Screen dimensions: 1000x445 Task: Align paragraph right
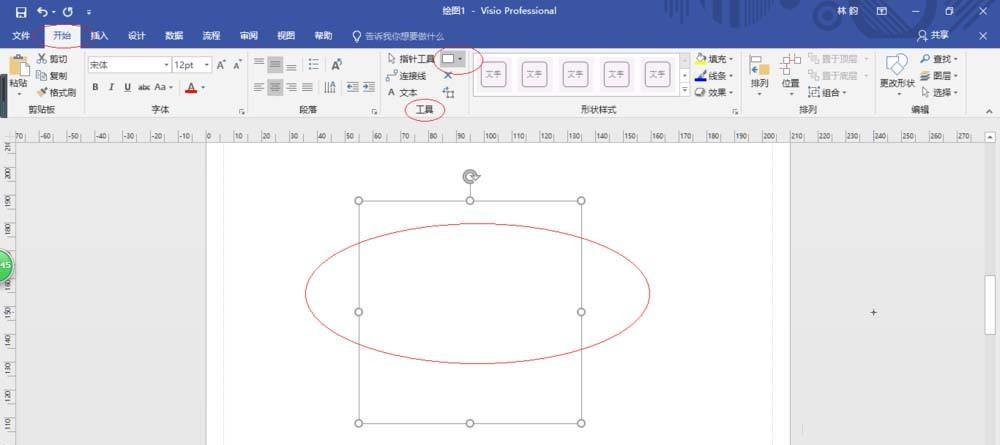291,87
